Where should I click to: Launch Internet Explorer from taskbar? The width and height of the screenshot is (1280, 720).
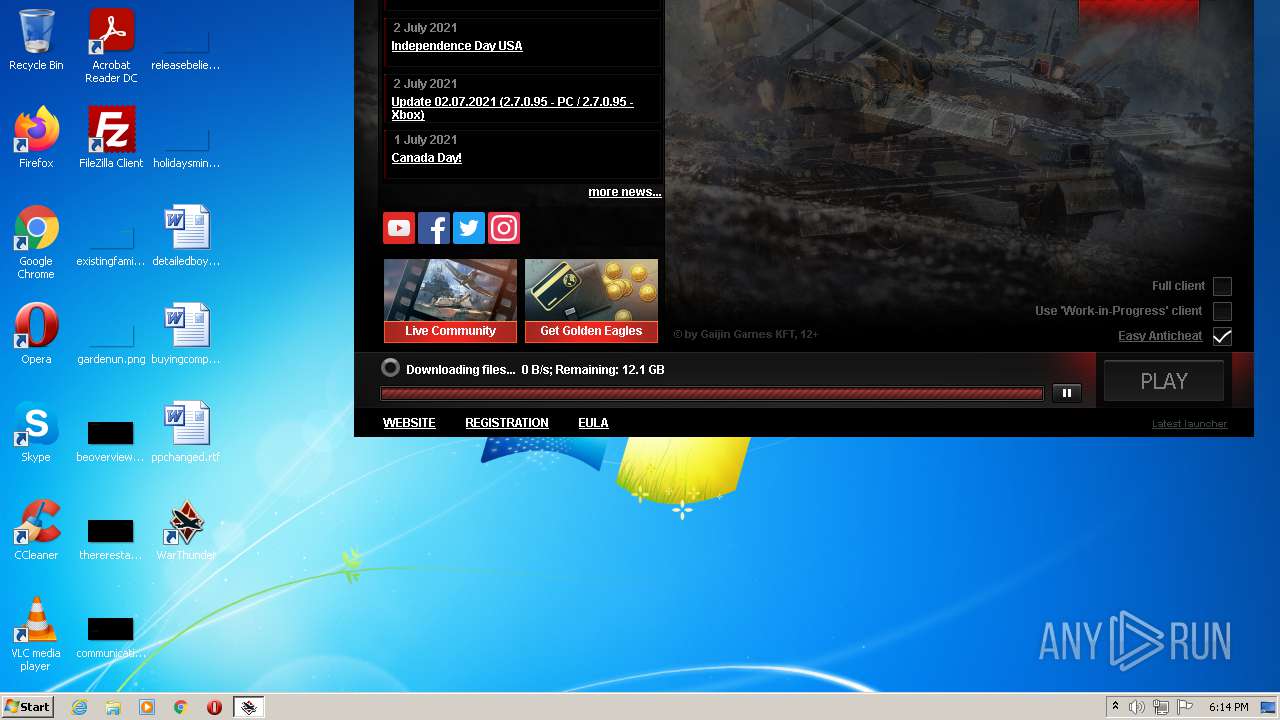tap(80, 707)
